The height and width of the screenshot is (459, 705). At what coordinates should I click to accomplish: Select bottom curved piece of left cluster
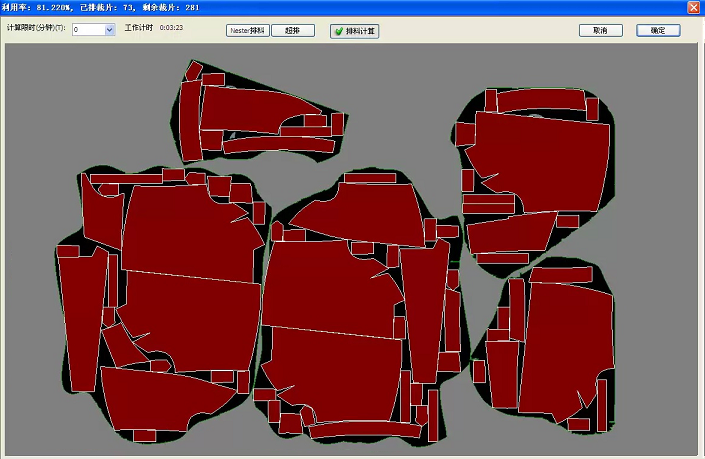(170, 400)
